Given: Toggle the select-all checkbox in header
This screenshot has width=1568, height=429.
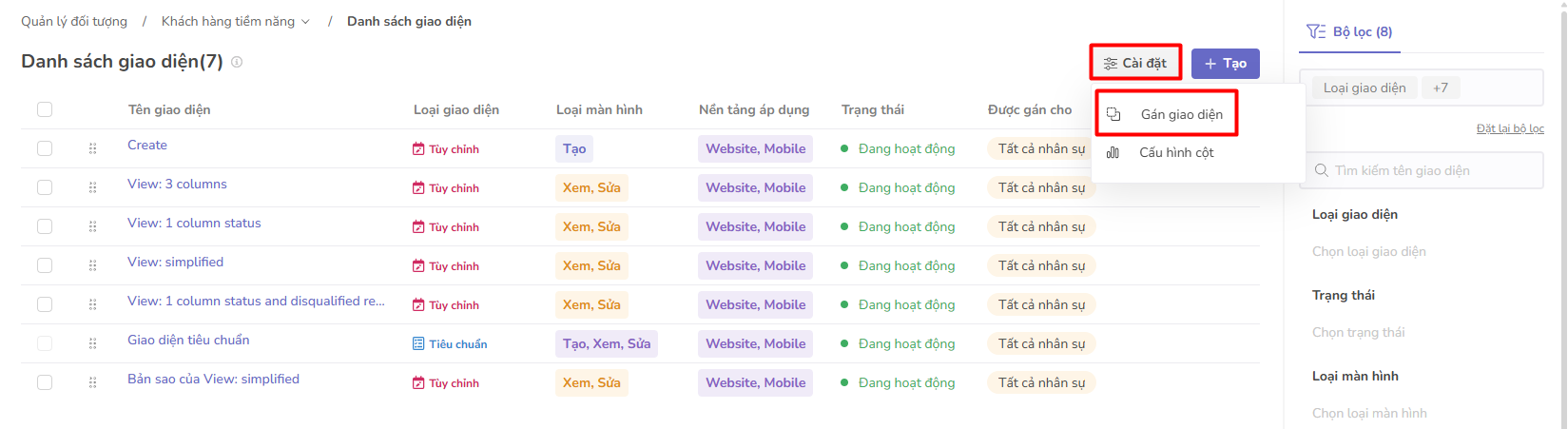Looking at the screenshot, I should click(x=45, y=109).
